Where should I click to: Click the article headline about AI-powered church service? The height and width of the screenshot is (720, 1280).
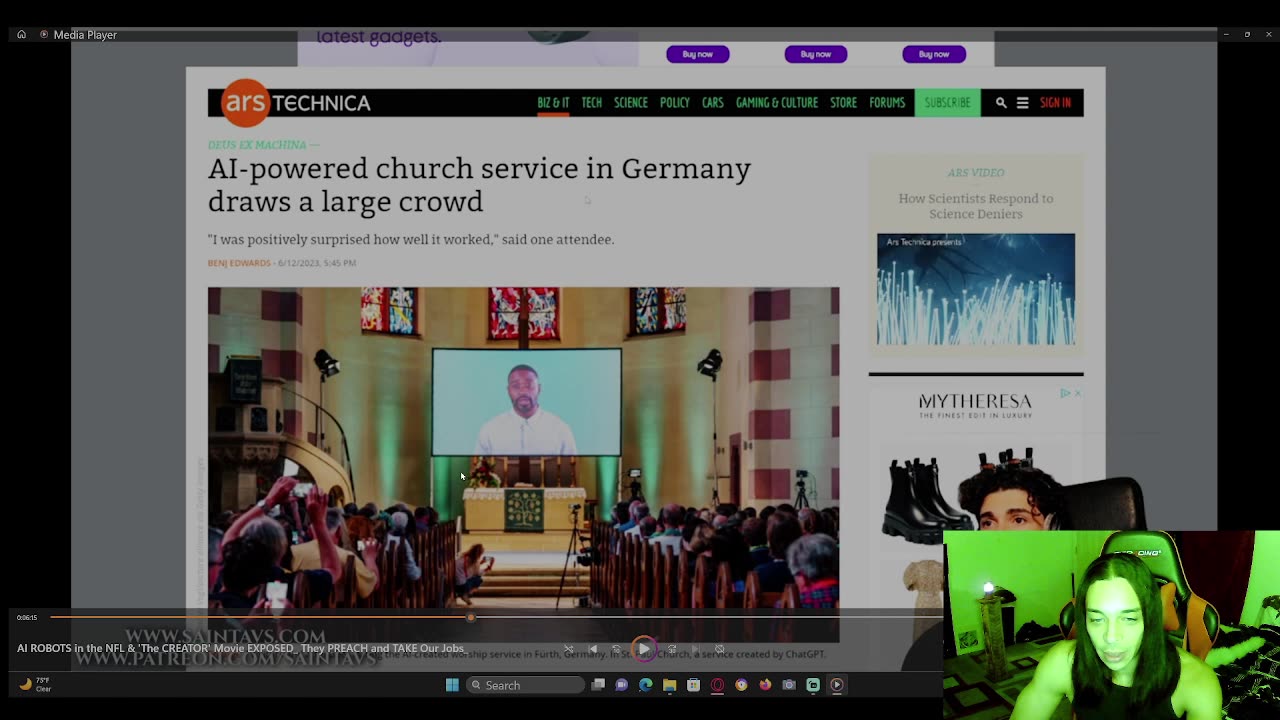tap(479, 184)
